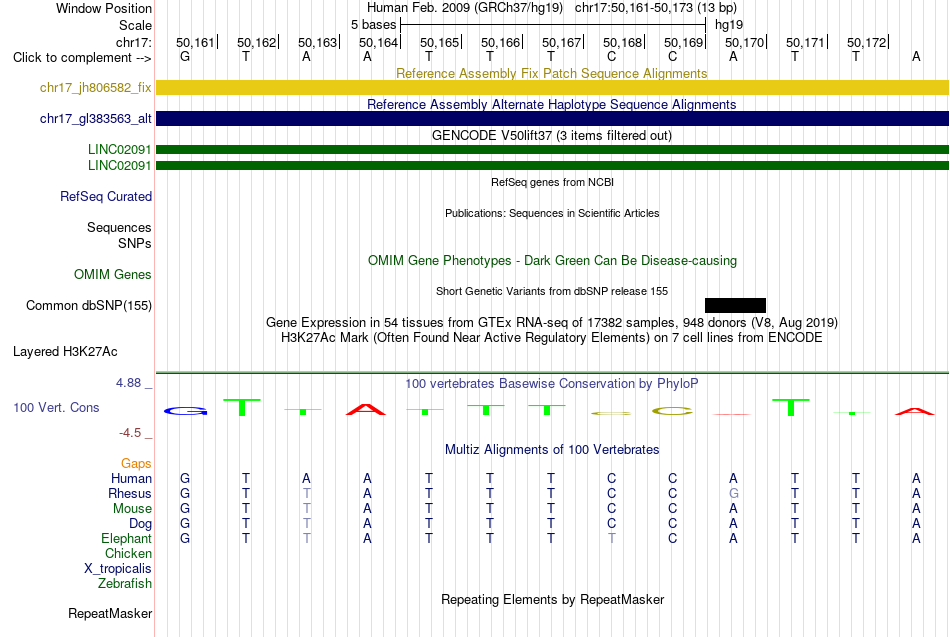The image size is (950, 637).
Task: Open the 'H3K27Ac Mark' ENCODE title
Action: tap(552, 338)
